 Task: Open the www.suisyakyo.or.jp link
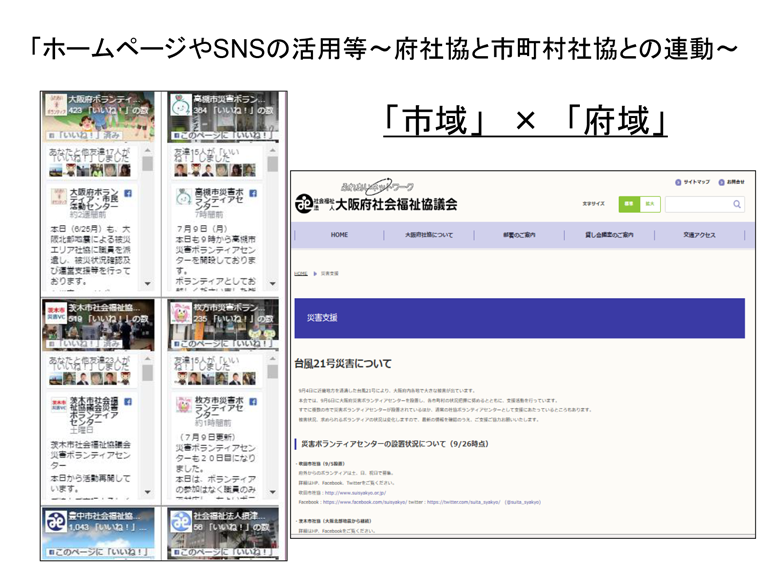tap(355, 493)
